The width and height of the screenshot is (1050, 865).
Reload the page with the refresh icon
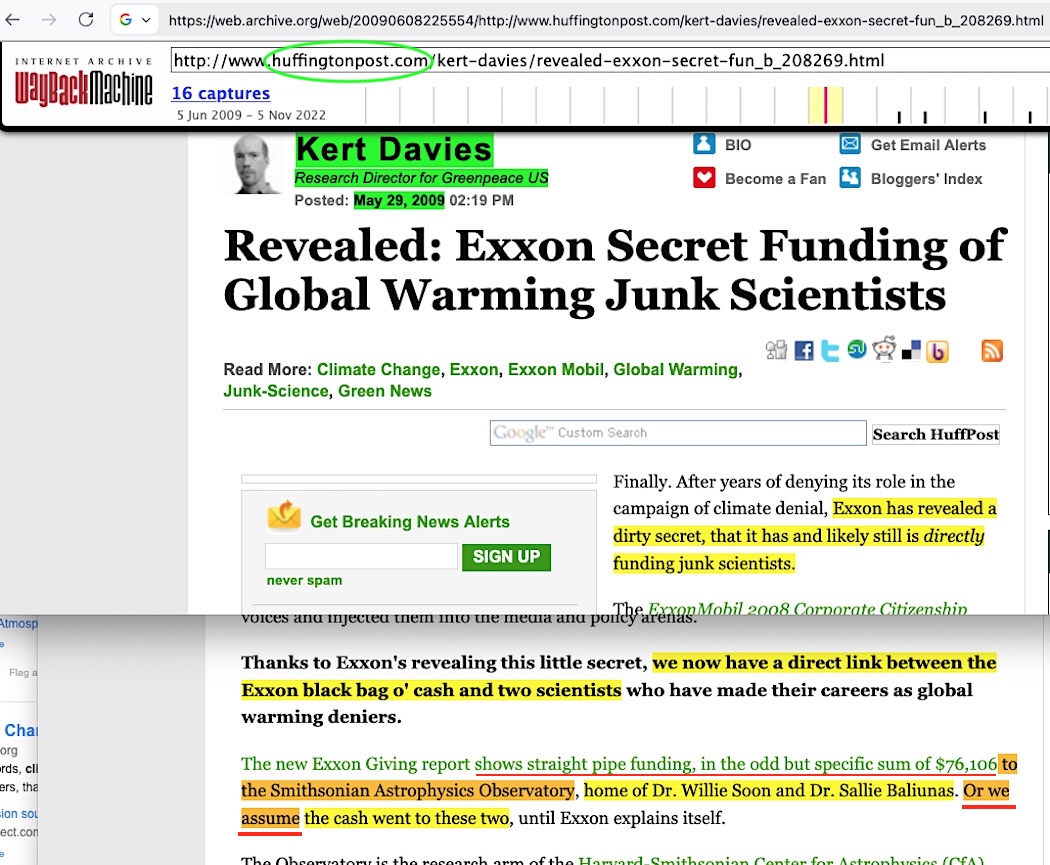tap(86, 20)
